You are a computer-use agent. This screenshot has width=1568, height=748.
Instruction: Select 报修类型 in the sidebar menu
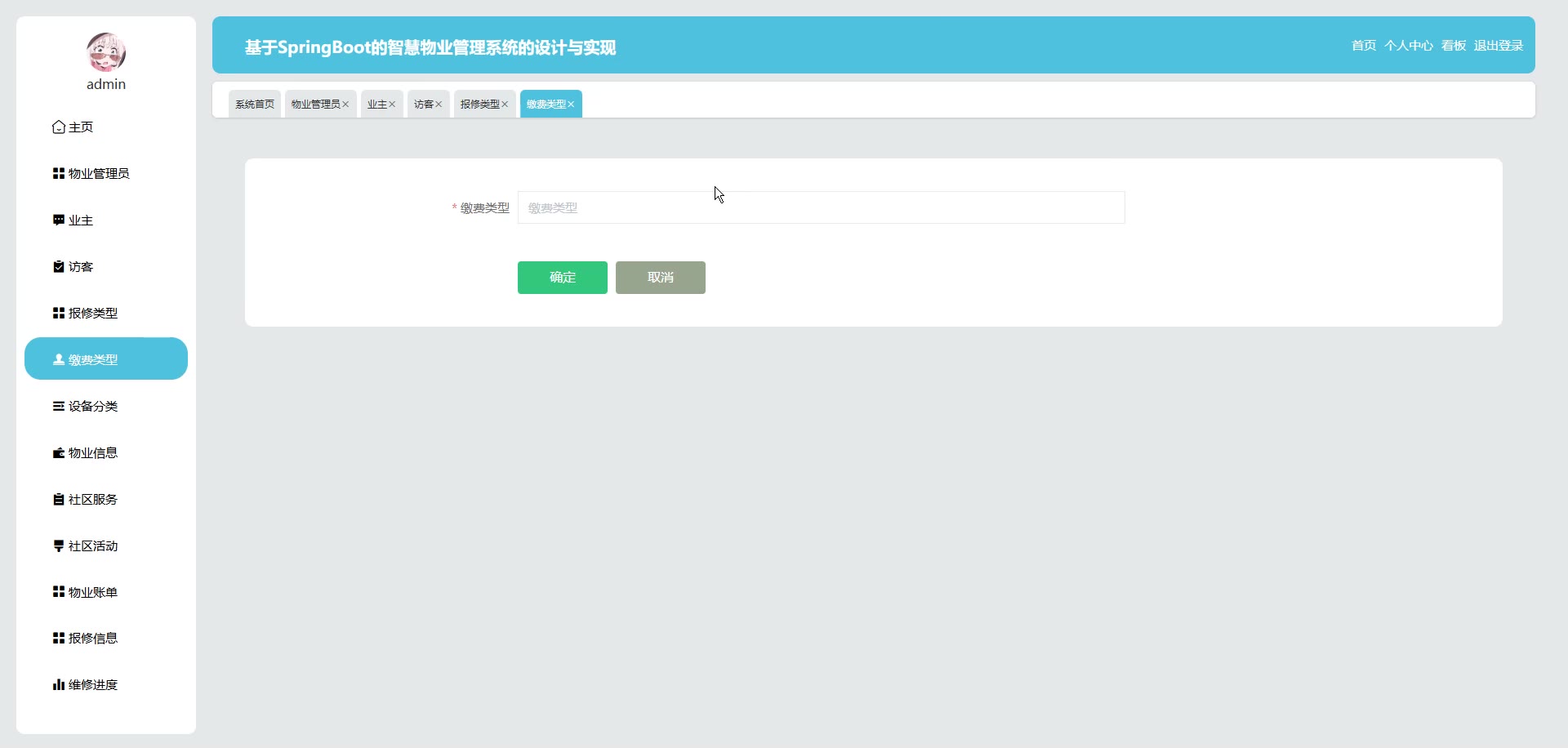click(106, 314)
